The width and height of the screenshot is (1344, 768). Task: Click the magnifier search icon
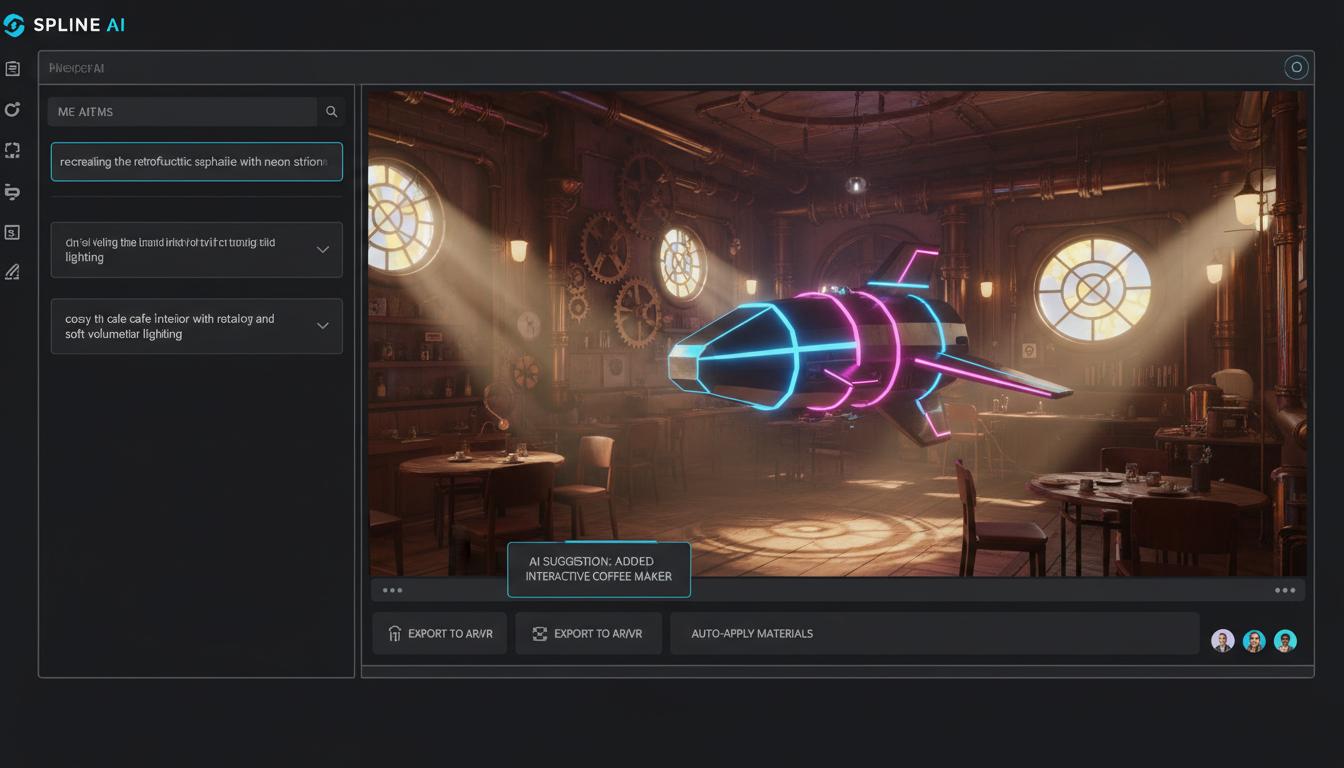click(332, 112)
